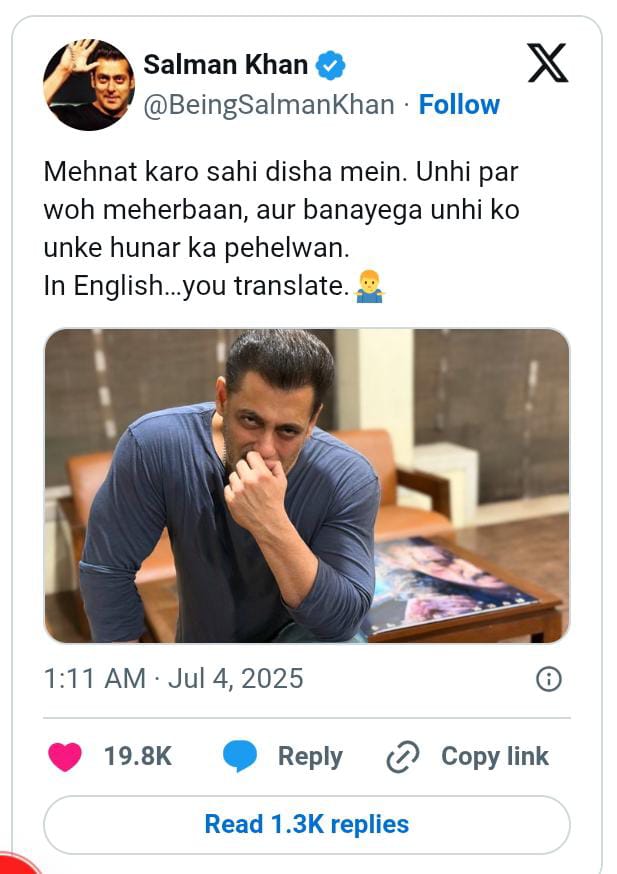Open the embedded tweet photo
The height and width of the screenshot is (874, 617).
[x=306, y=486]
